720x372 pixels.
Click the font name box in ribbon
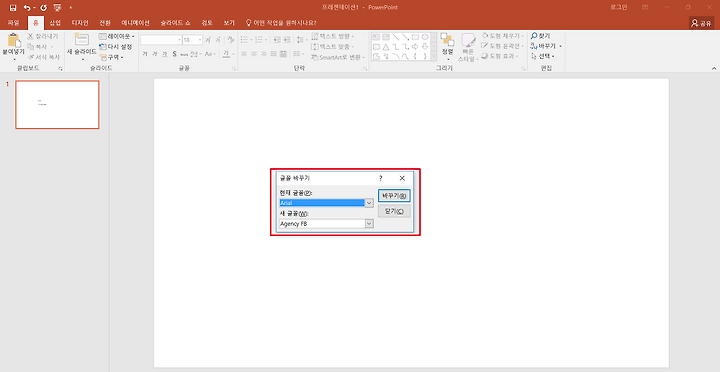(161, 40)
